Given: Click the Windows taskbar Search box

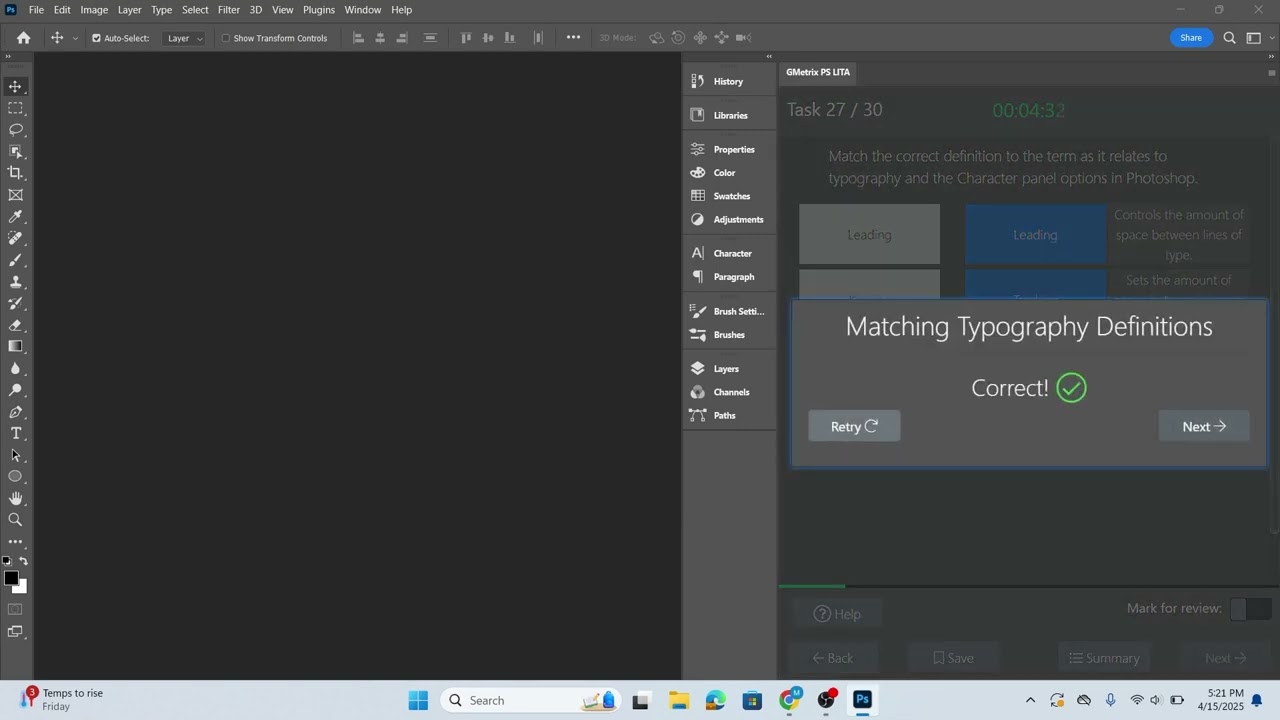Looking at the screenshot, I should point(532,700).
